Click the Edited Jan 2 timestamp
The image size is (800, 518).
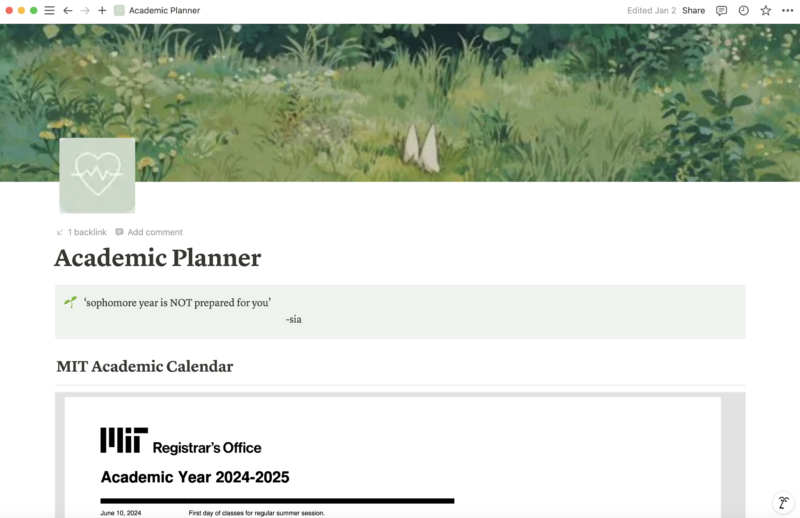(x=651, y=10)
